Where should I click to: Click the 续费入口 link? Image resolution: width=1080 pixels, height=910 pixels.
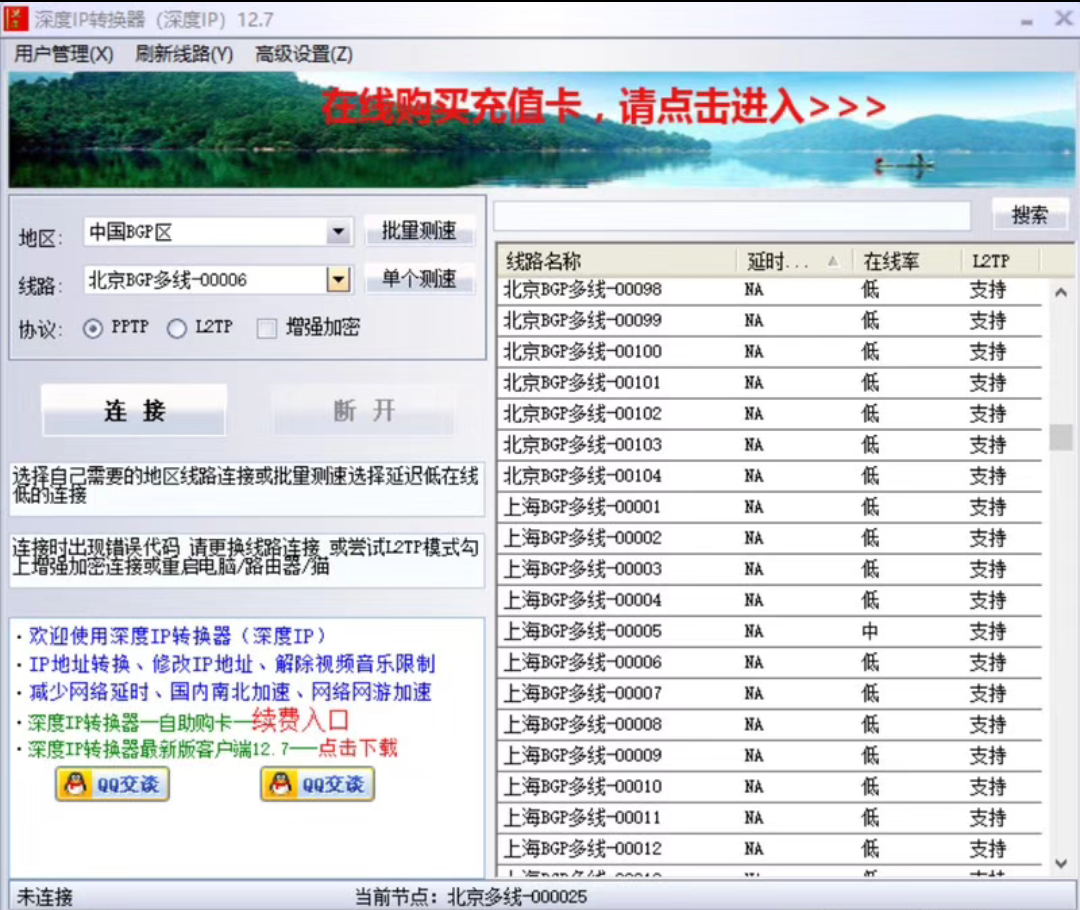click(300, 721)
